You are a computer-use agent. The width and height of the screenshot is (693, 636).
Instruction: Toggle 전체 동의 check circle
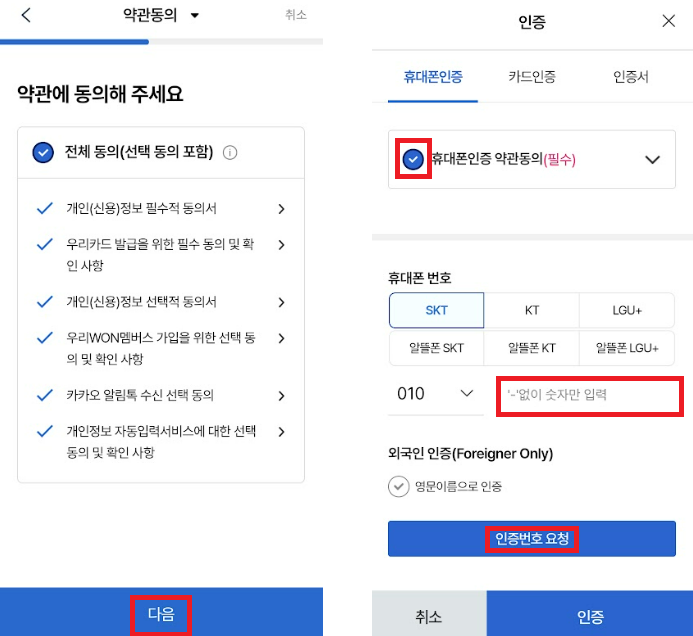(43, 152)
